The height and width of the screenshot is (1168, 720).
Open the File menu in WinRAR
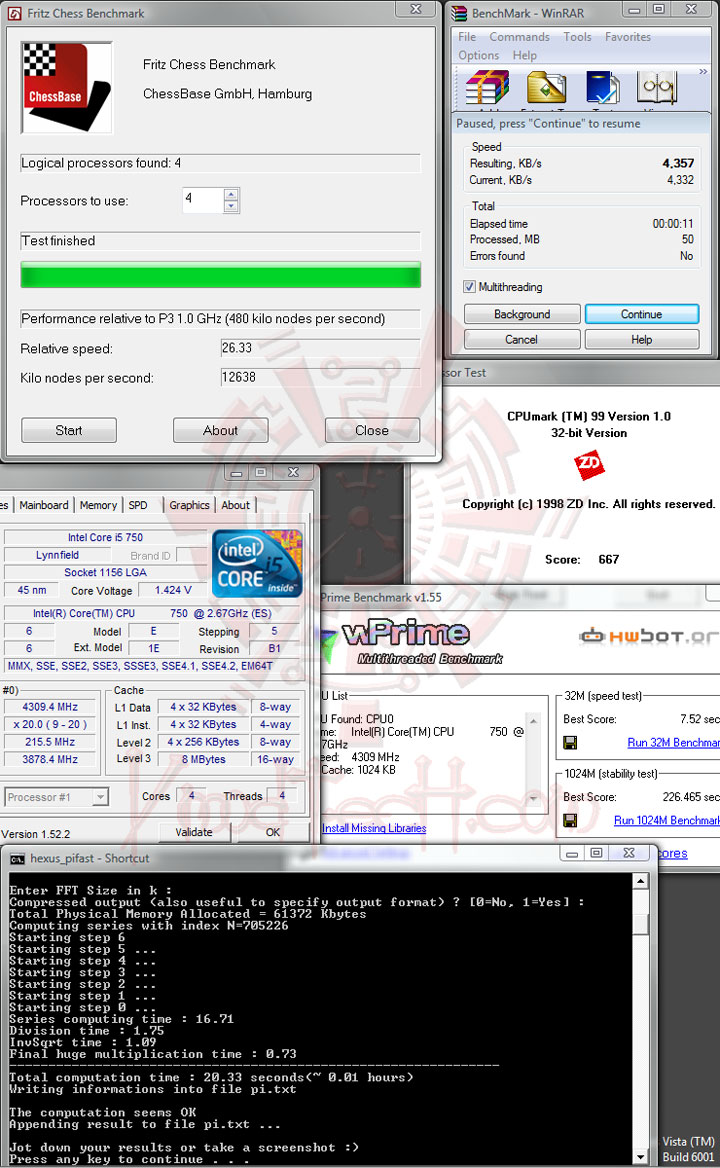click(467, 36)
